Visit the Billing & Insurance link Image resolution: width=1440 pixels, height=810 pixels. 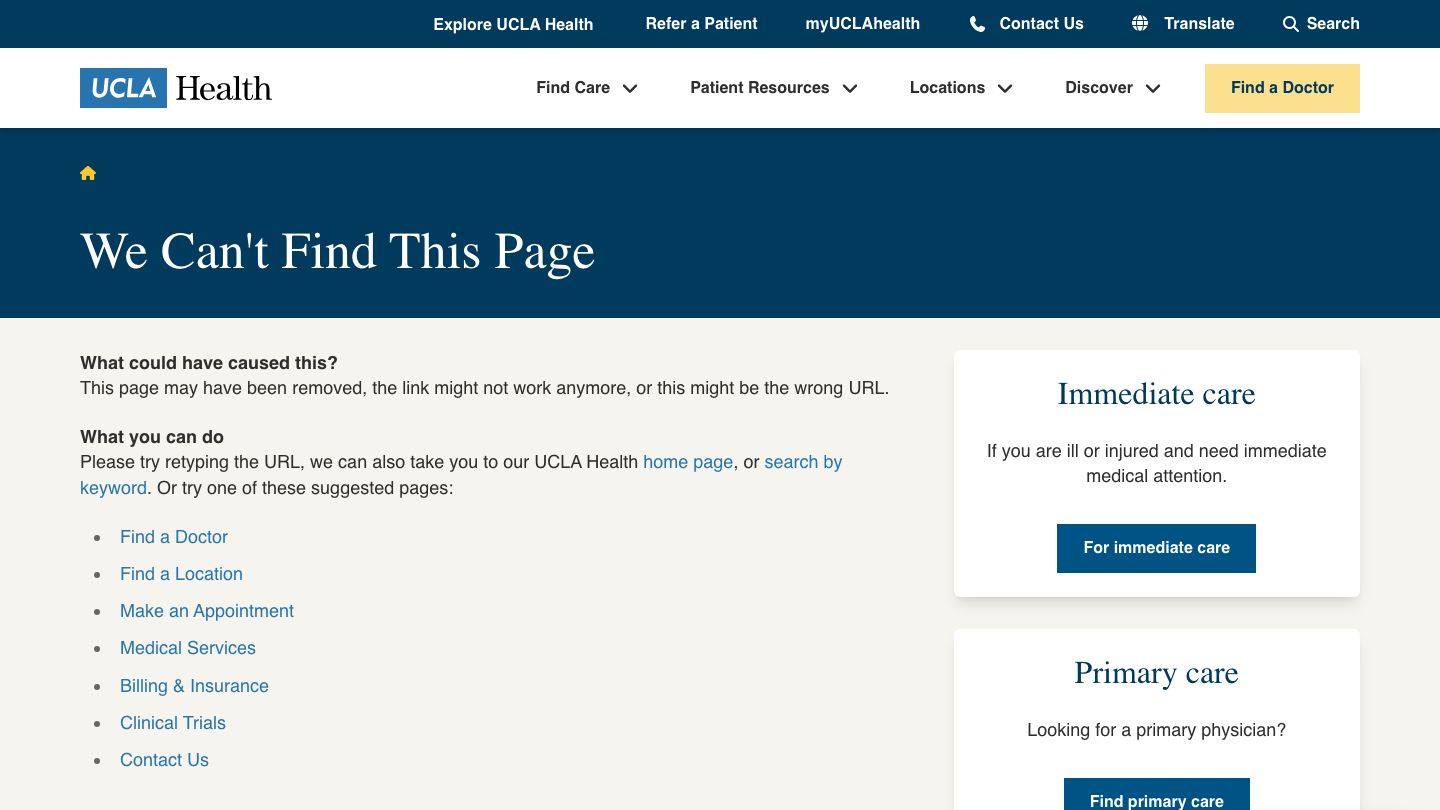tap(194, 686)
